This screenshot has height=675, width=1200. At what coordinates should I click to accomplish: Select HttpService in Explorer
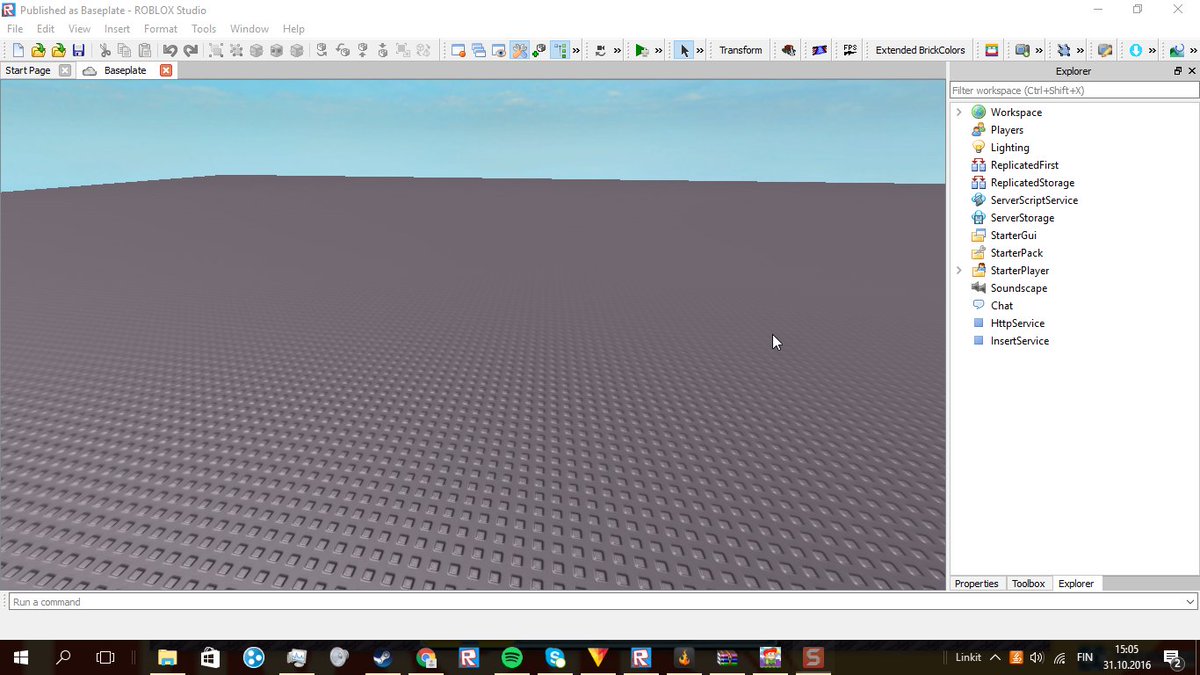pyautogui.click(x=1018, y=323)
